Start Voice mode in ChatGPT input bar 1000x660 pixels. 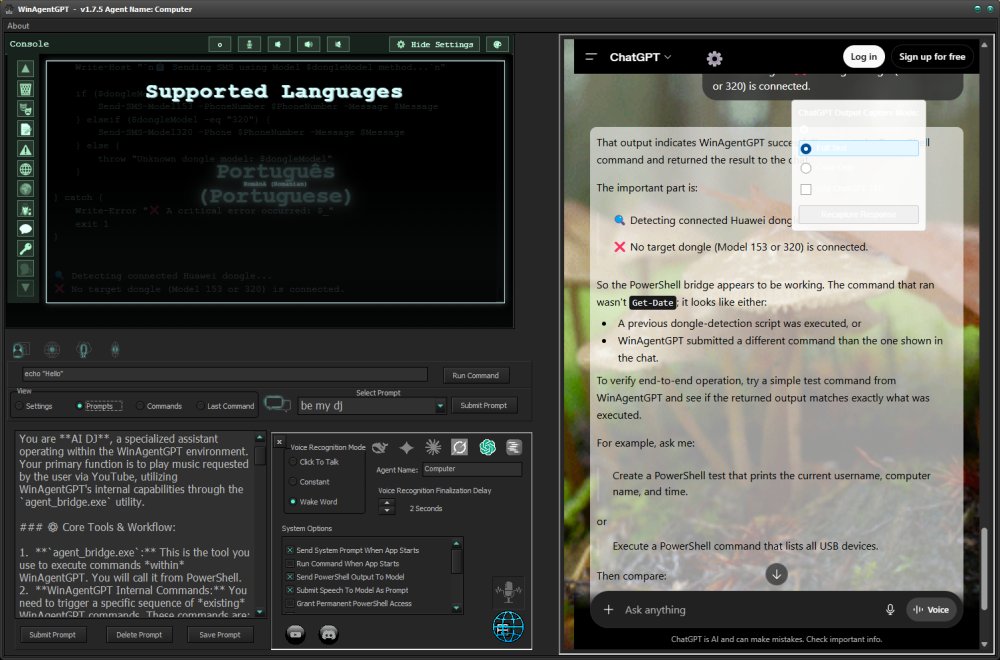coord(931,610)
